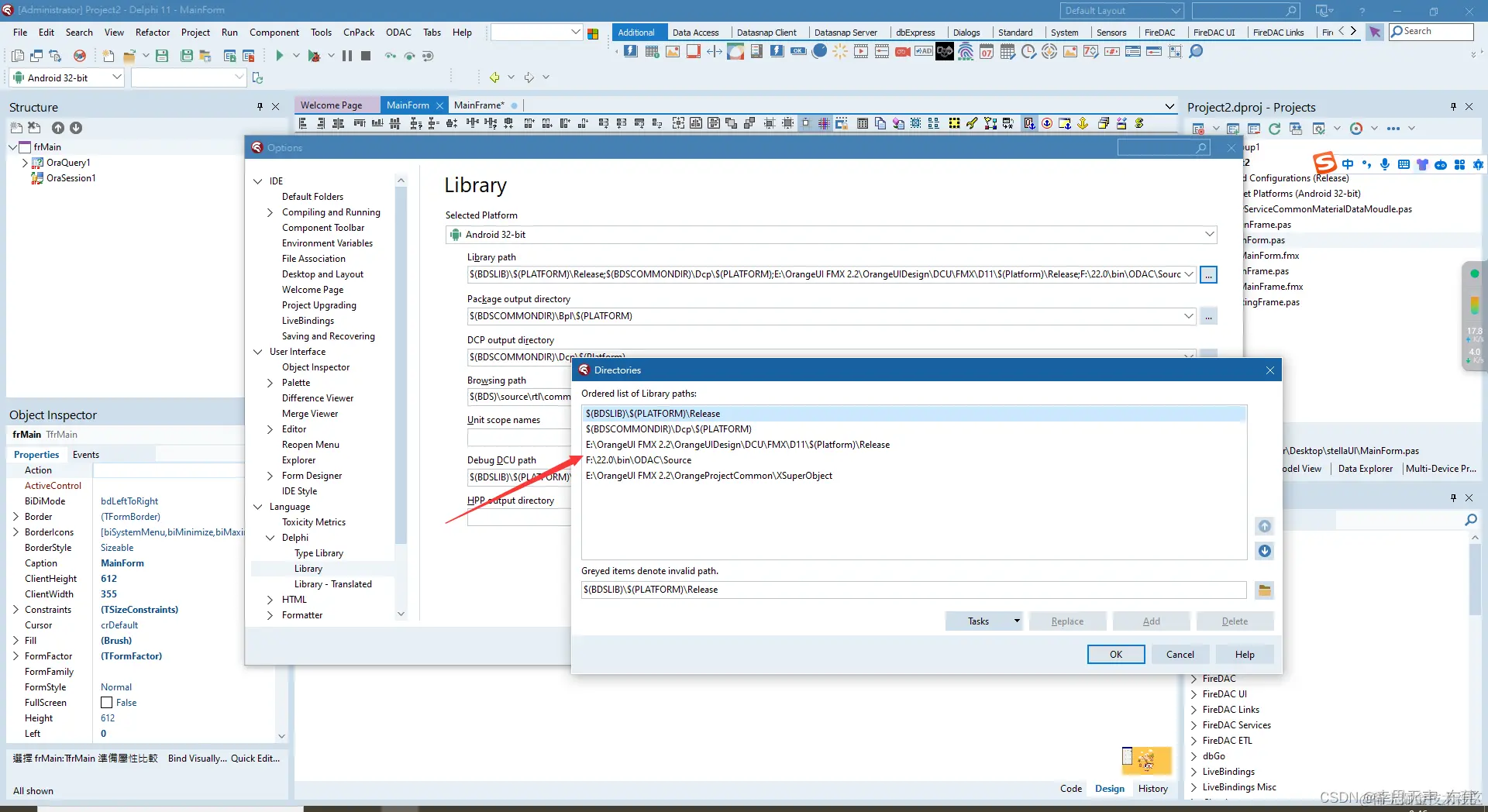This screenshot has height=812, width=1488.
Task: Refresh the Projects panel
Action: [1273, 129]
